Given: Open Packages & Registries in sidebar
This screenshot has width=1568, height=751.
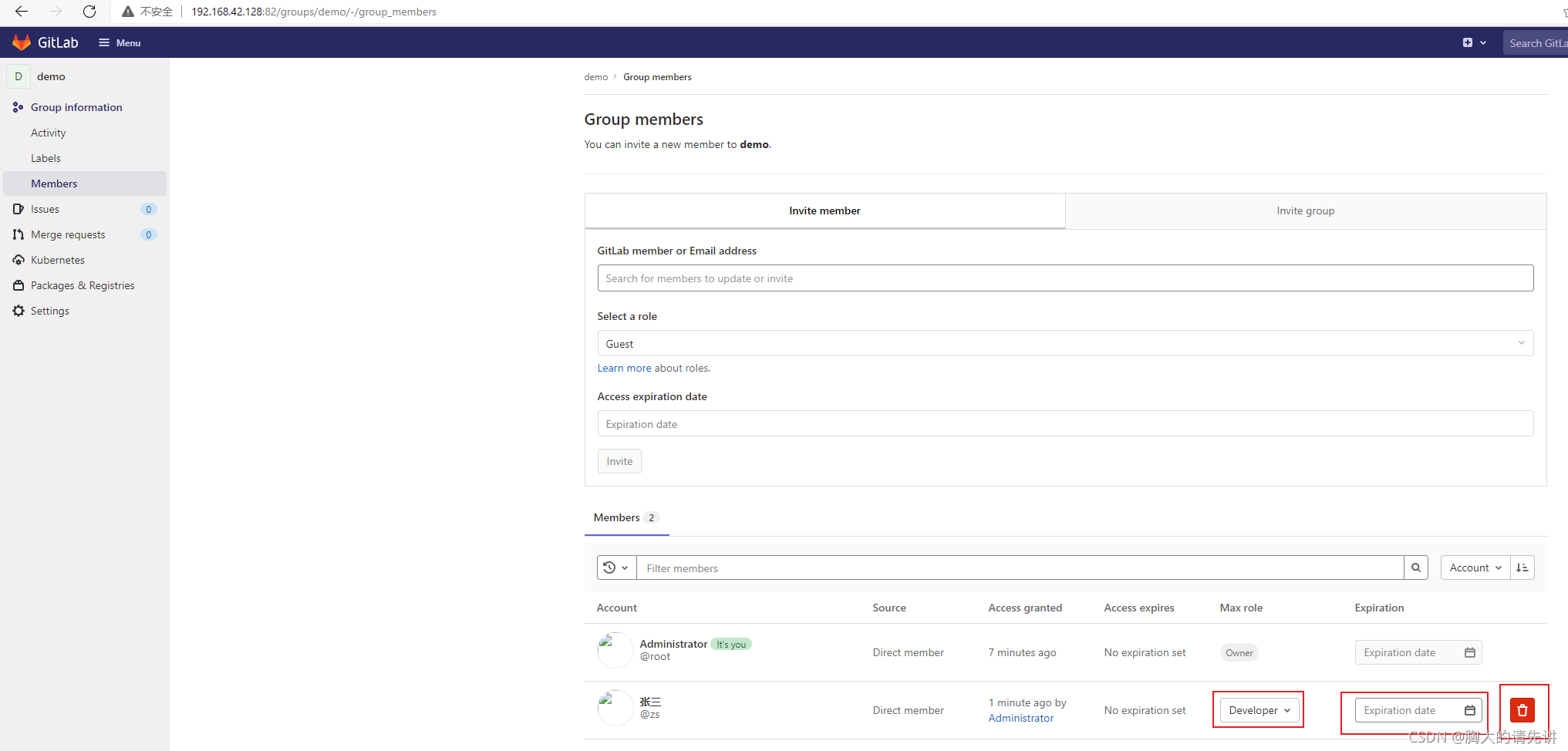Looking at the screenshot, I should click(x=85, y=285).
